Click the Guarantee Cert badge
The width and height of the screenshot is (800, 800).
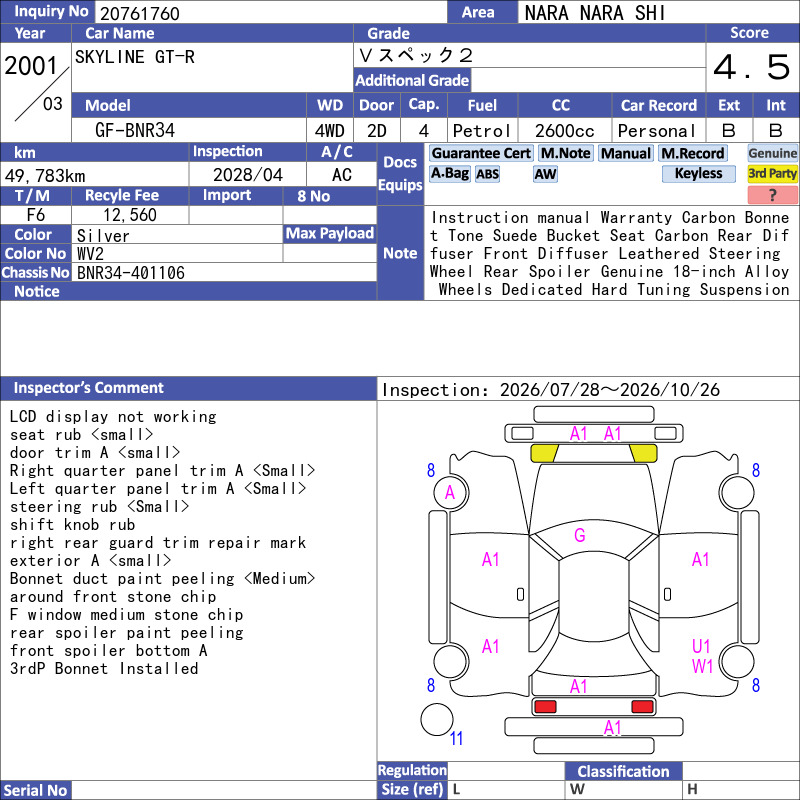click(481, 153)
